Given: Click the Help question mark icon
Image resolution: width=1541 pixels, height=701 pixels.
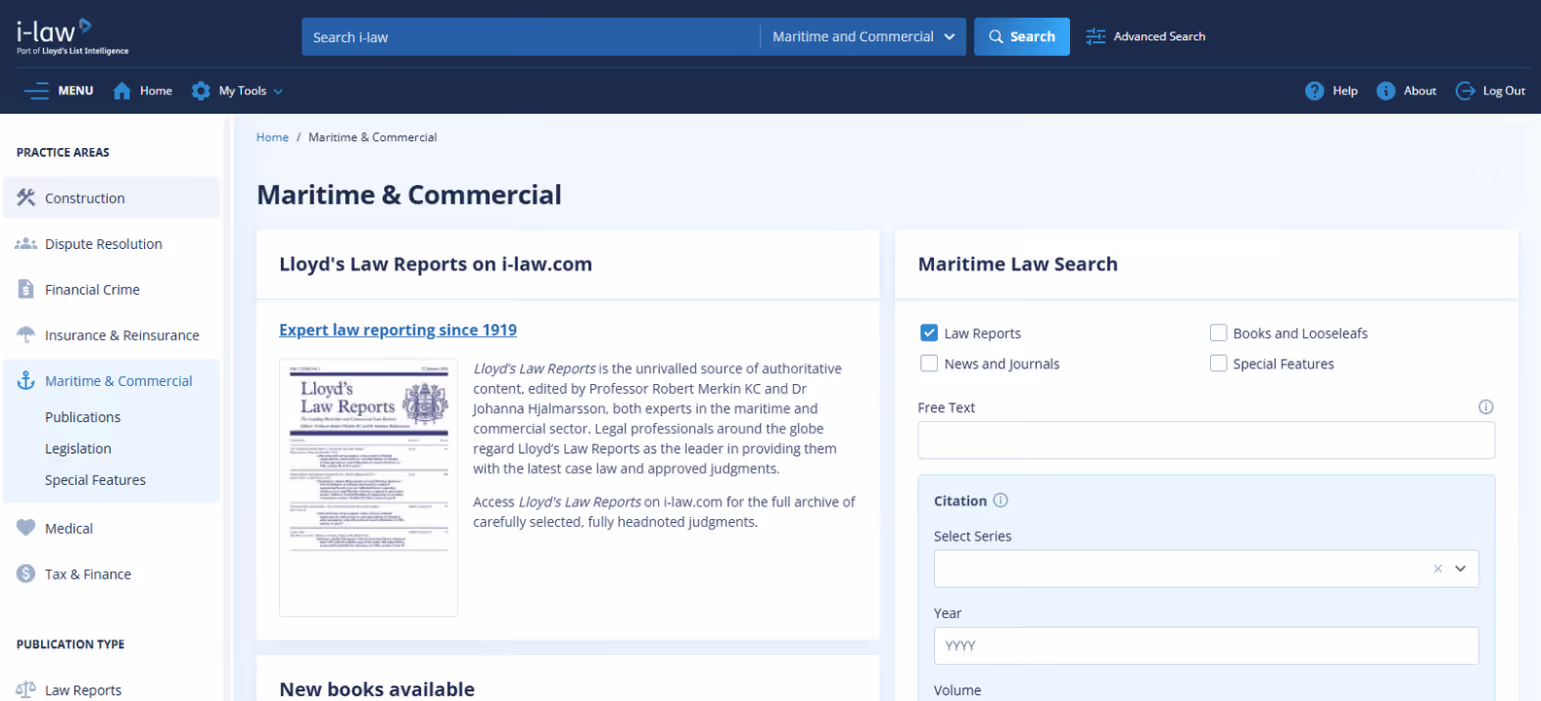Looking at the screenshot, I should 1315,91.
